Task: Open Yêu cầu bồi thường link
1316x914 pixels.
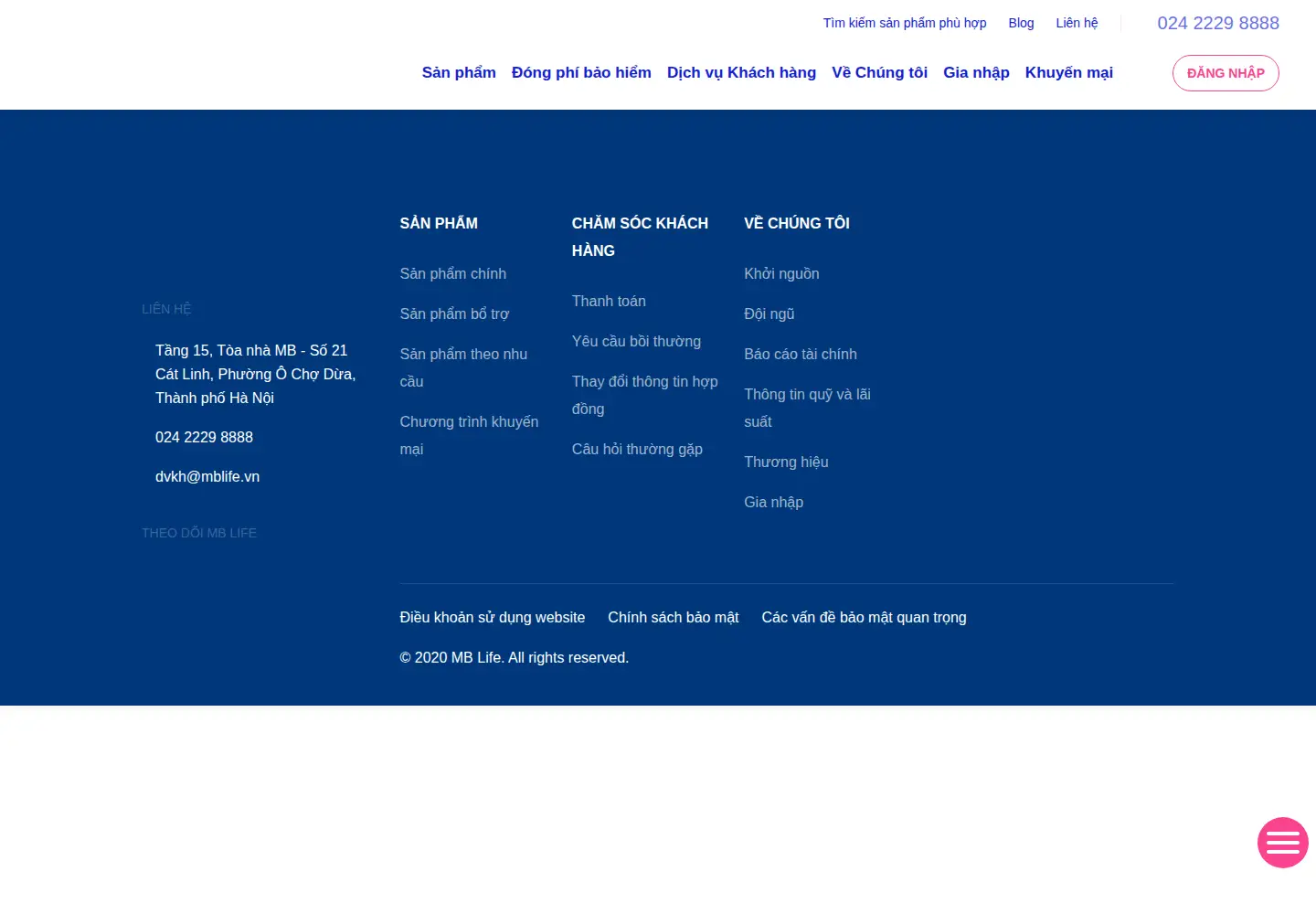Action: (x=636, y=341)
